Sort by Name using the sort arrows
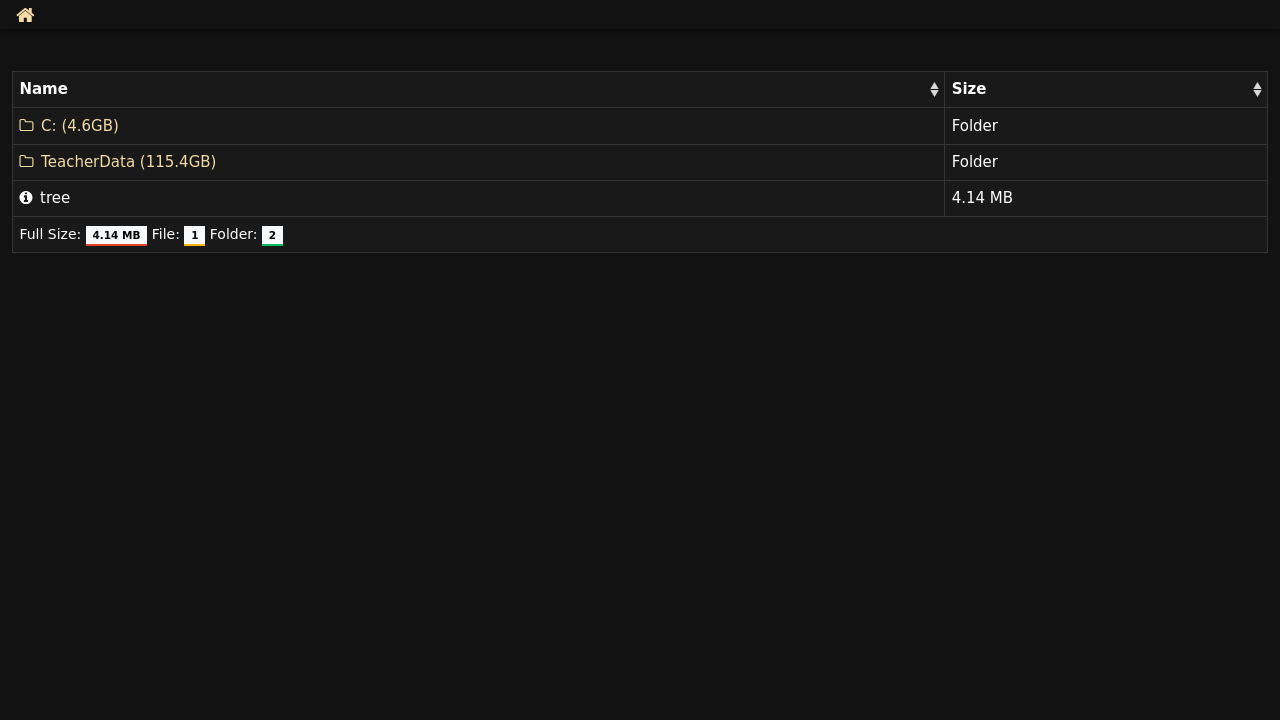 pos(934,90)
